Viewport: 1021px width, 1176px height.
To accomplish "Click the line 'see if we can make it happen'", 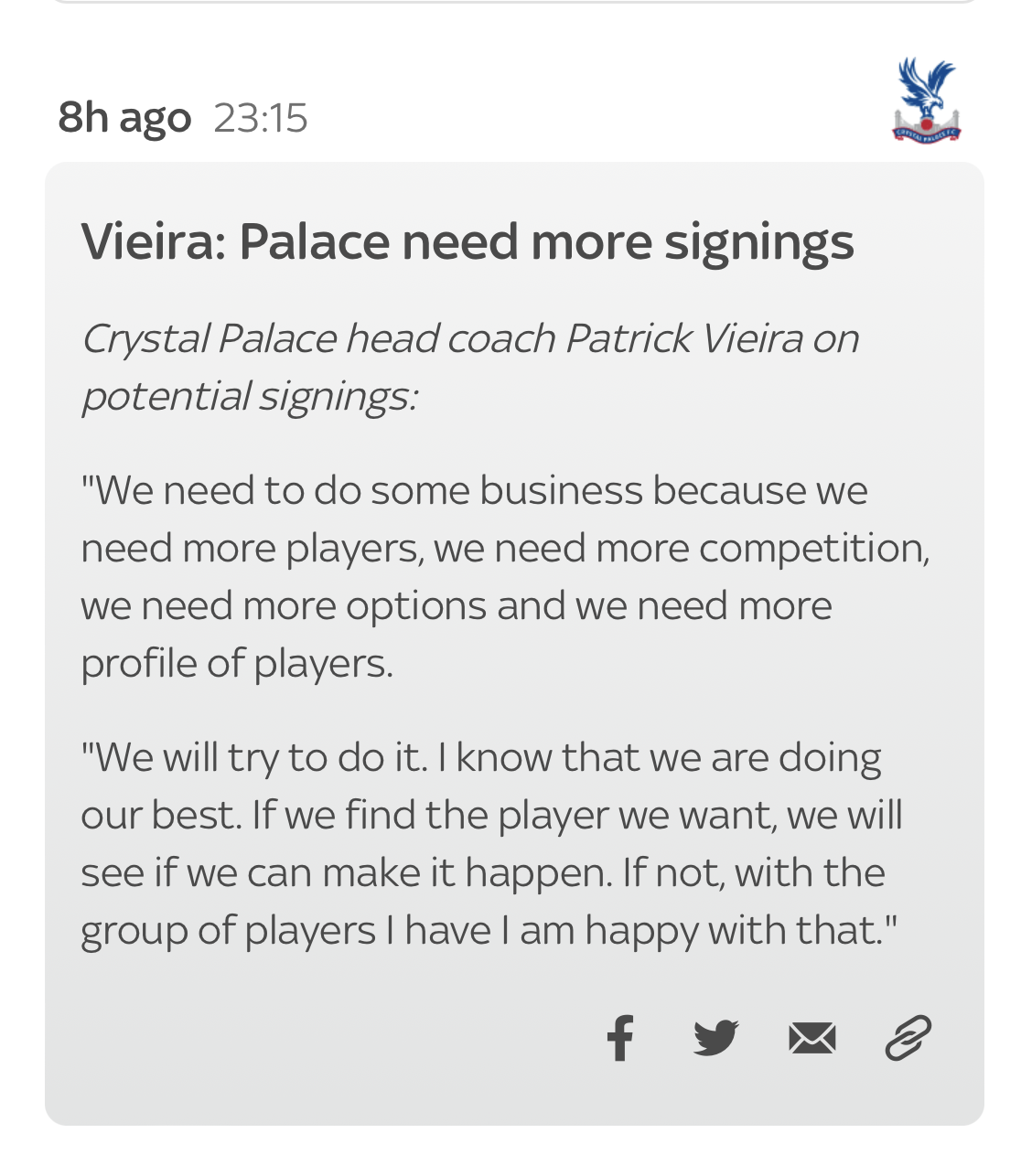I will (x=482, y=872).
